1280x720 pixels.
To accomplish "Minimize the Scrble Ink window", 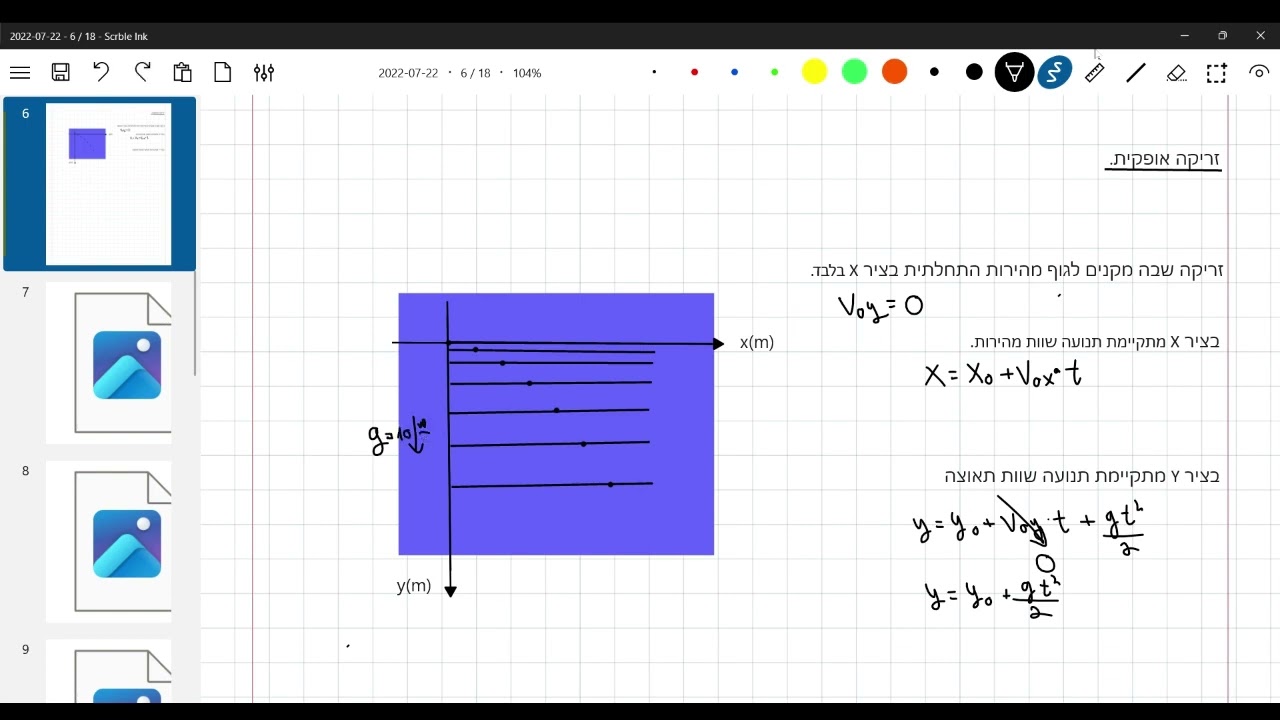I will tap(1184, 36).
